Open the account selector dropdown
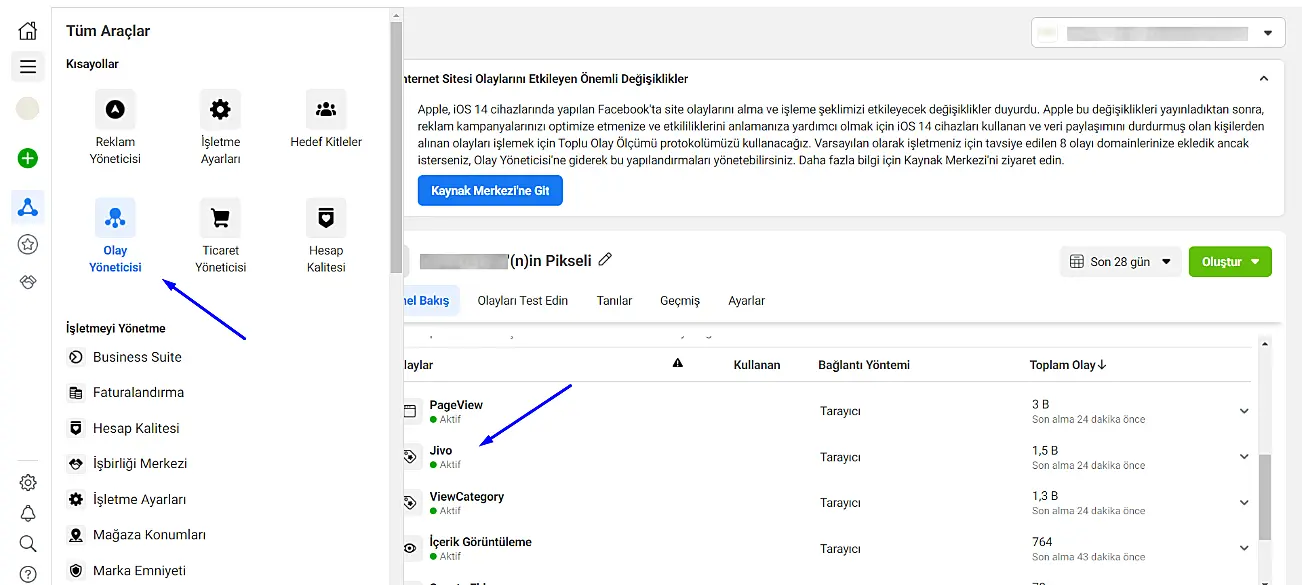This screenshot has width=1302, height=585. tap(1158, 33)
